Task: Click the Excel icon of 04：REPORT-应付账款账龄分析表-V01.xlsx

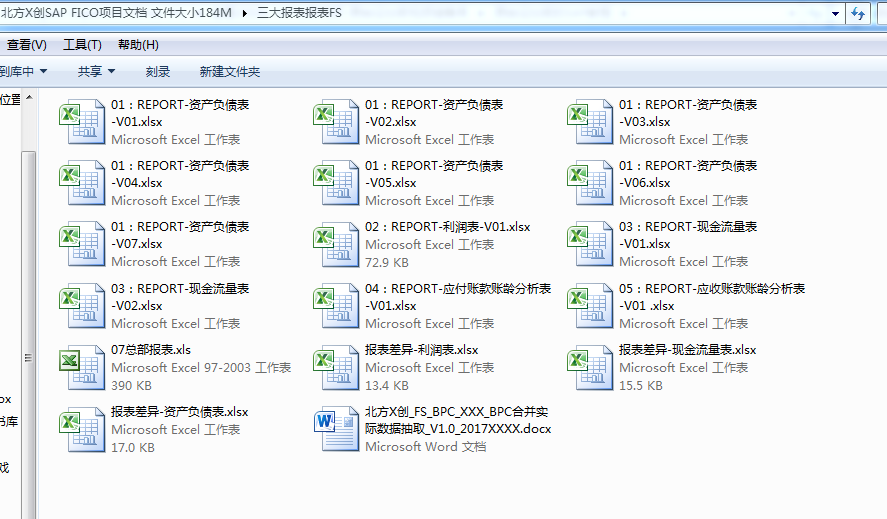Action: pyautogui.click(x=336, y=306)
